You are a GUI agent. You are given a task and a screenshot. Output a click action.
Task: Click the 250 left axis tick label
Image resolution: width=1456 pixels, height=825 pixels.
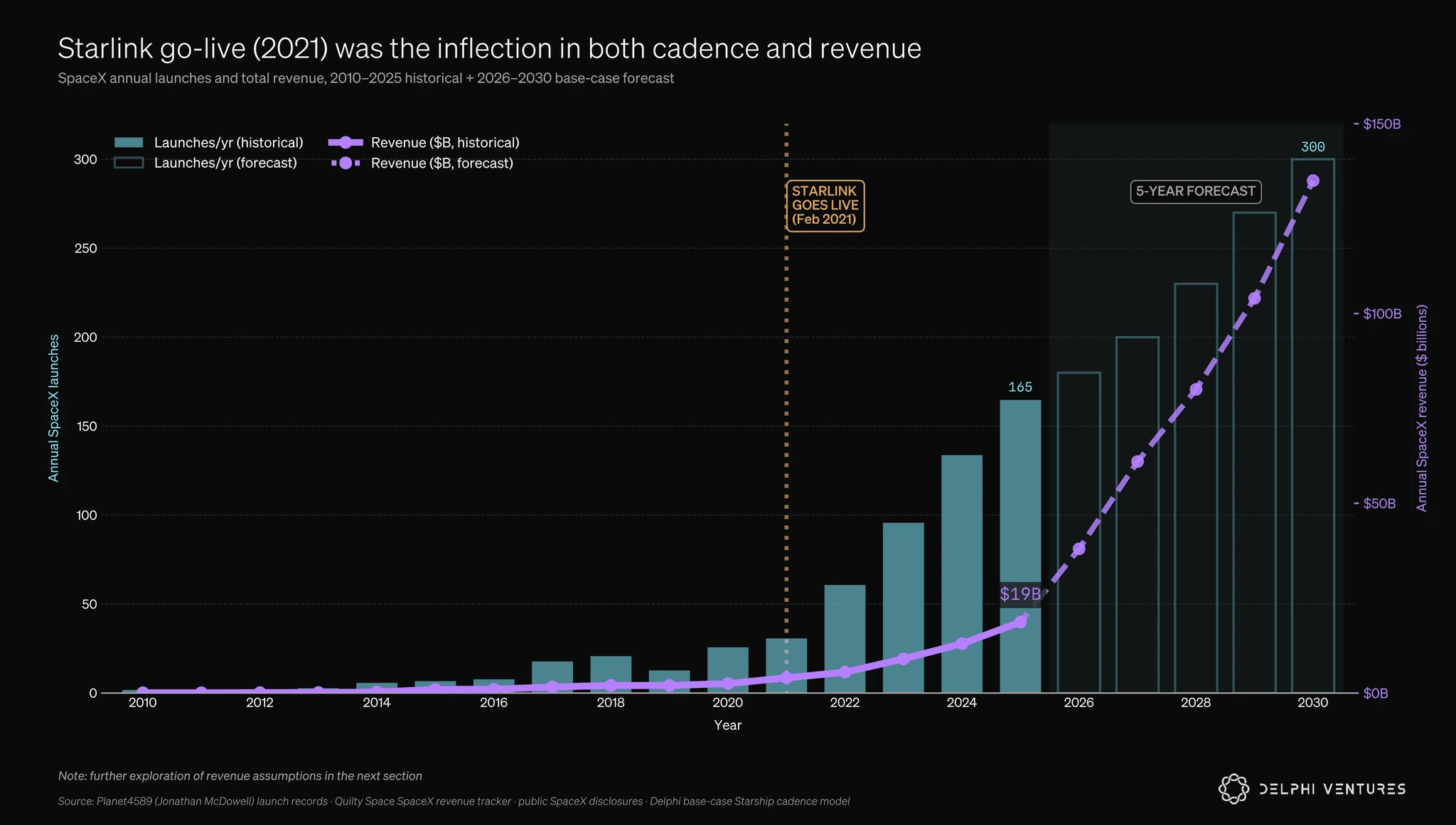tap(85, 249)
